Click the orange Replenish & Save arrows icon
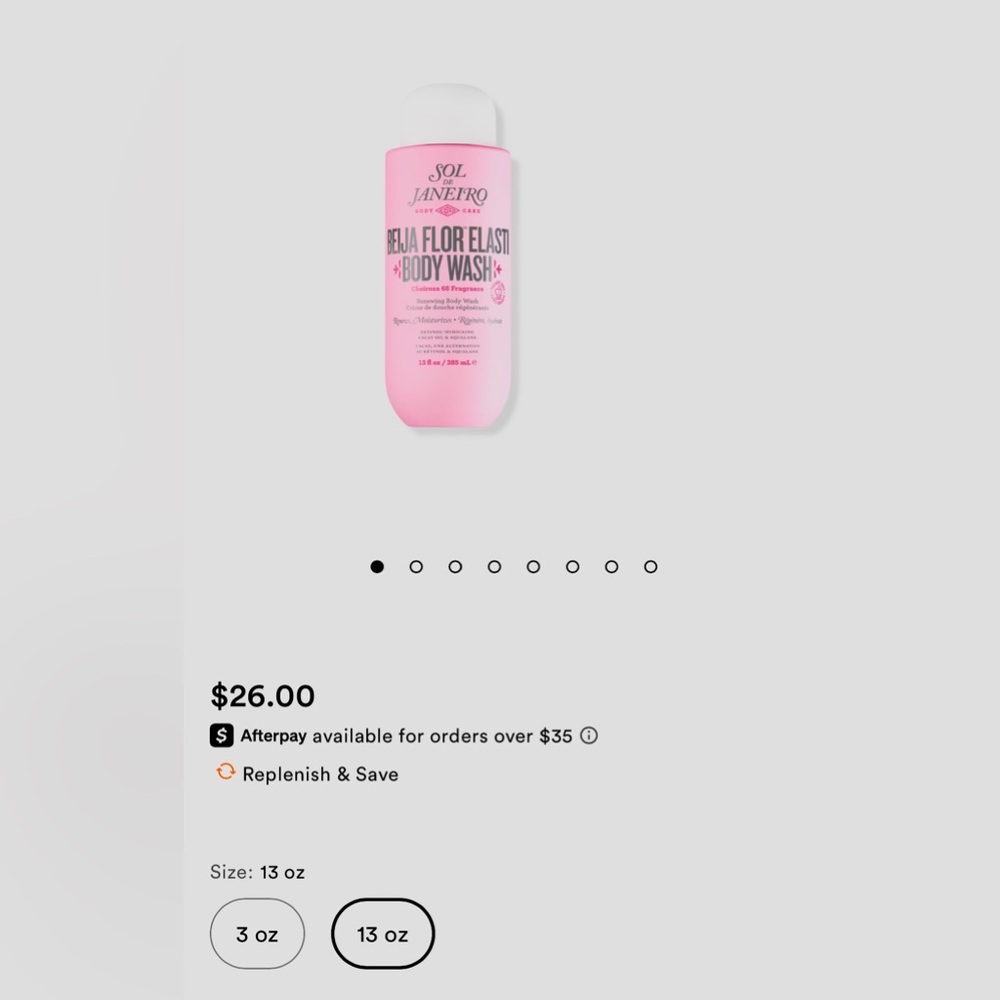1000x1000 pixels. (x=225, y=772)
